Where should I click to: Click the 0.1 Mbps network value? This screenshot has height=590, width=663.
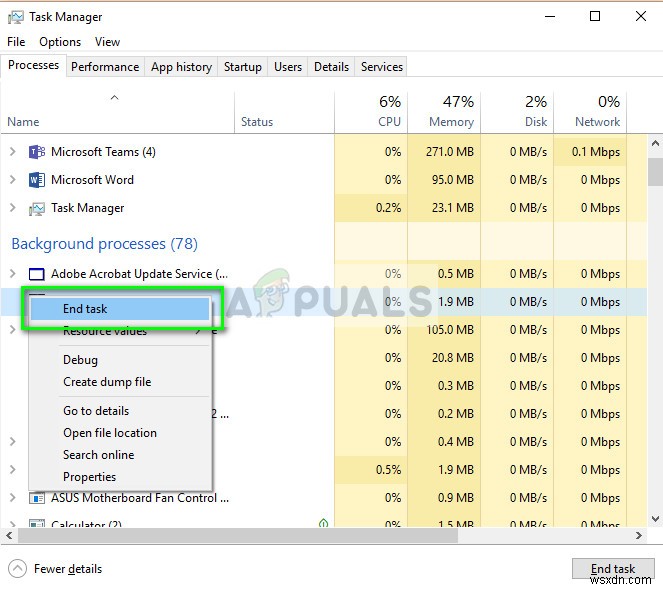tap(596, 152)
